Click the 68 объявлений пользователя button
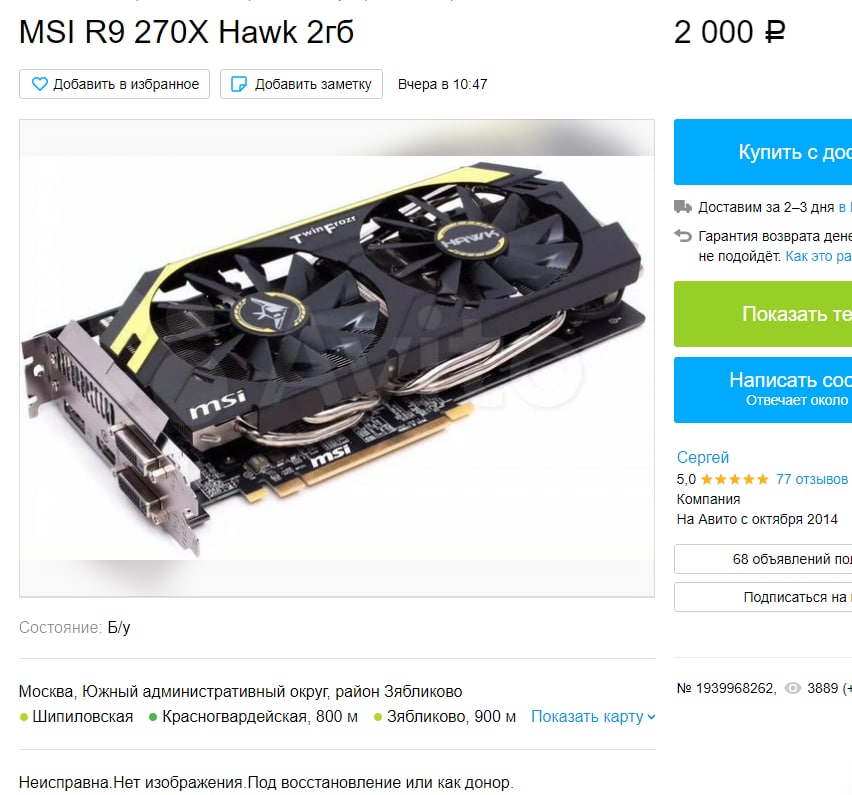Screen dimensions: 852x795 click(x=763, y=559)
